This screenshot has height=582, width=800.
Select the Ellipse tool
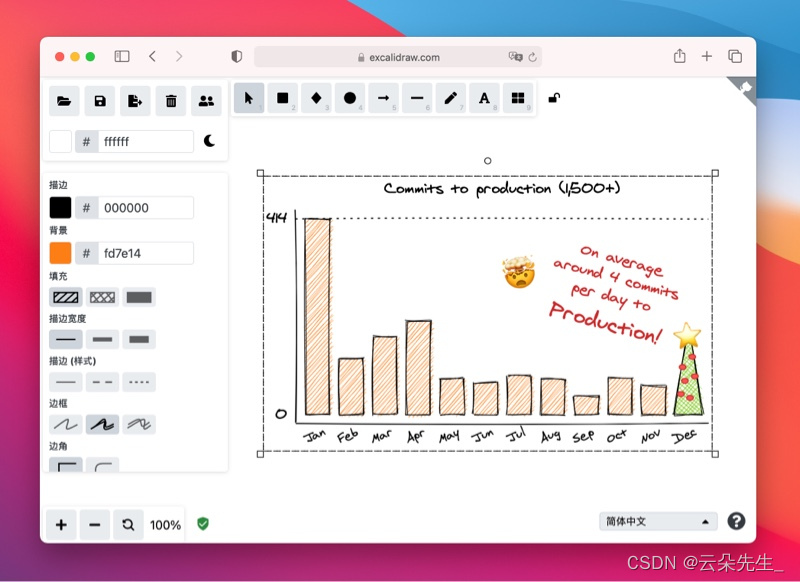point(350,98)
